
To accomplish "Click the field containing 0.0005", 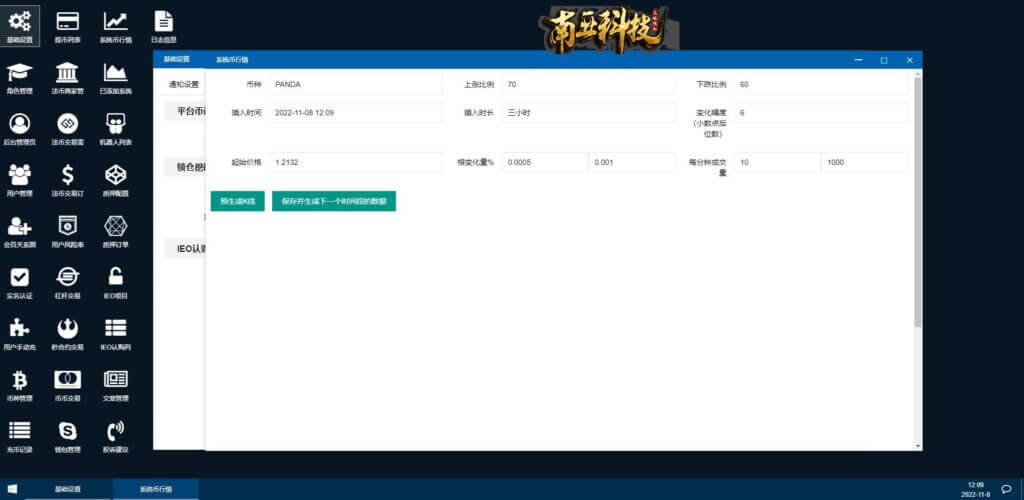I will (x=545, y=163).
